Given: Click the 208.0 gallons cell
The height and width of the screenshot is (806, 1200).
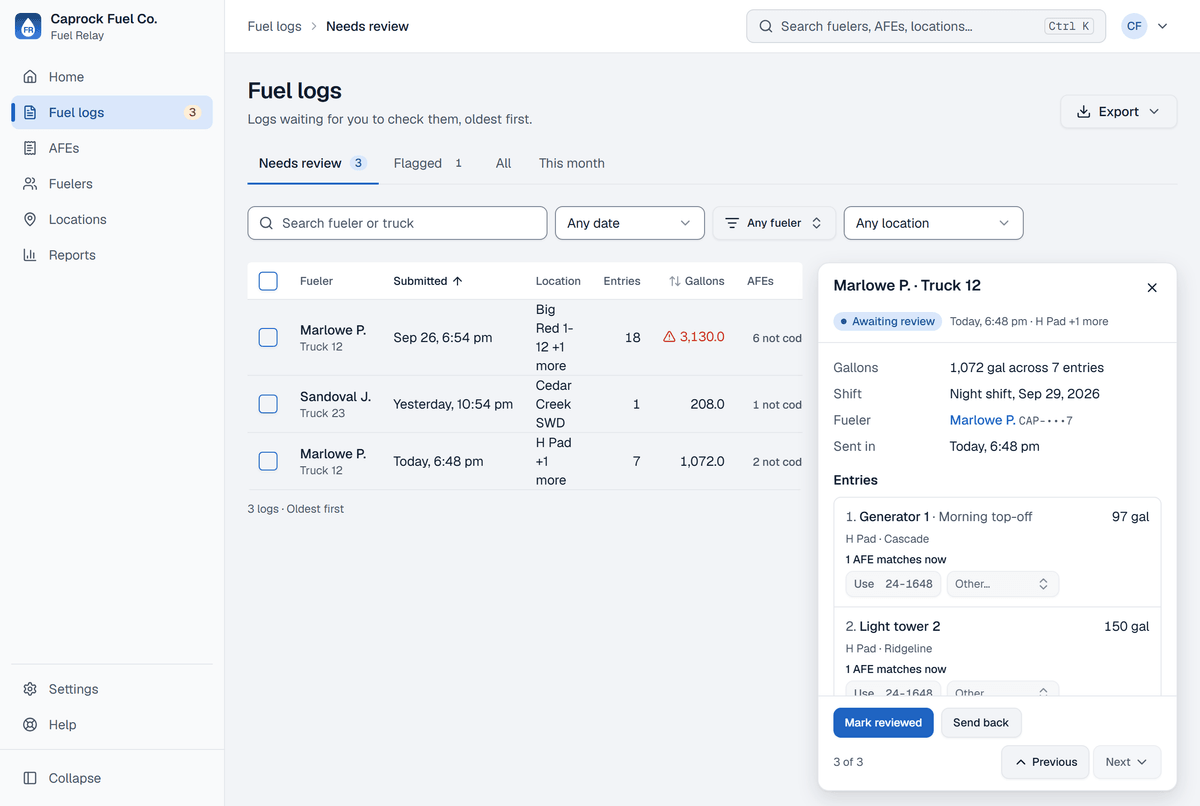Looking at the screenshot, I should tap(707, 404).
